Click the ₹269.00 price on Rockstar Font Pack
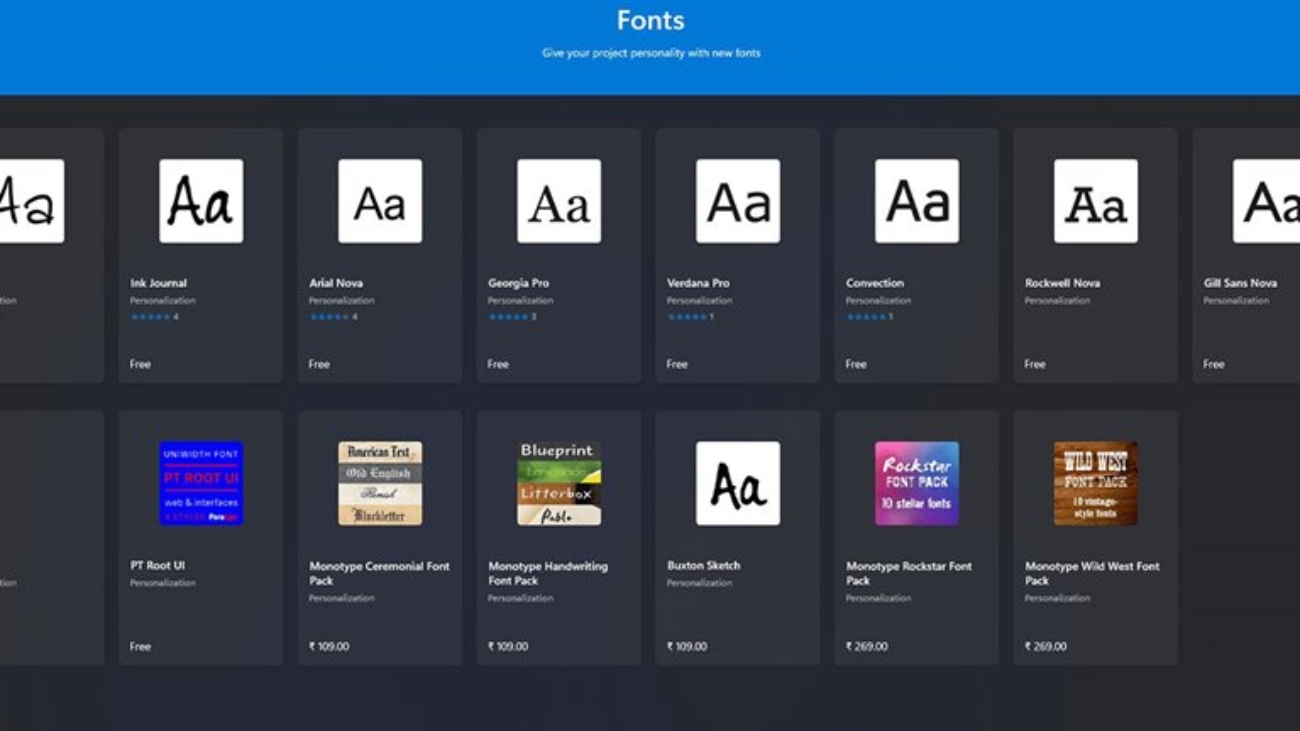Viewport: 1300px width, 731px height. (x=866, y=647)
